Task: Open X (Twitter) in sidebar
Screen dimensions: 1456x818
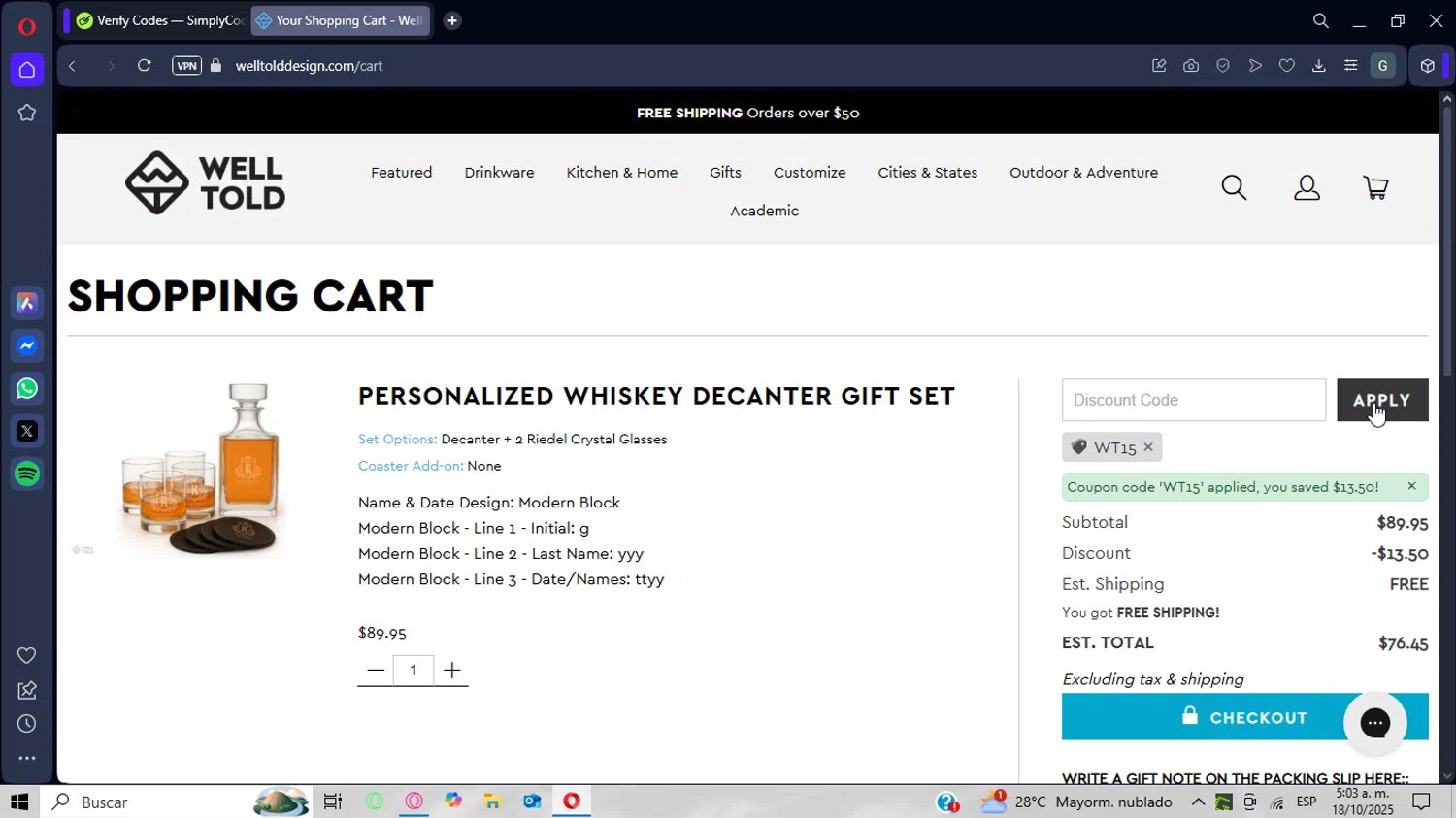Action: pos(27,431)
